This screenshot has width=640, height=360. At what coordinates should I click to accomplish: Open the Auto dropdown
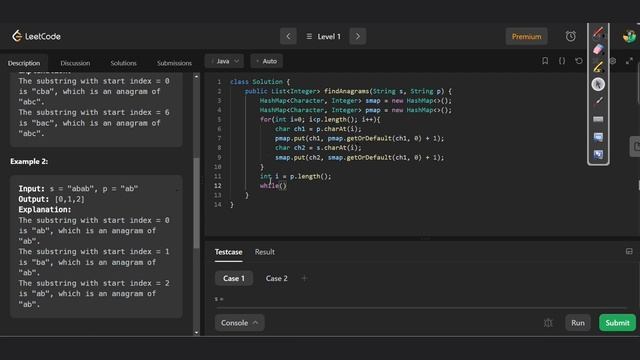267,61
